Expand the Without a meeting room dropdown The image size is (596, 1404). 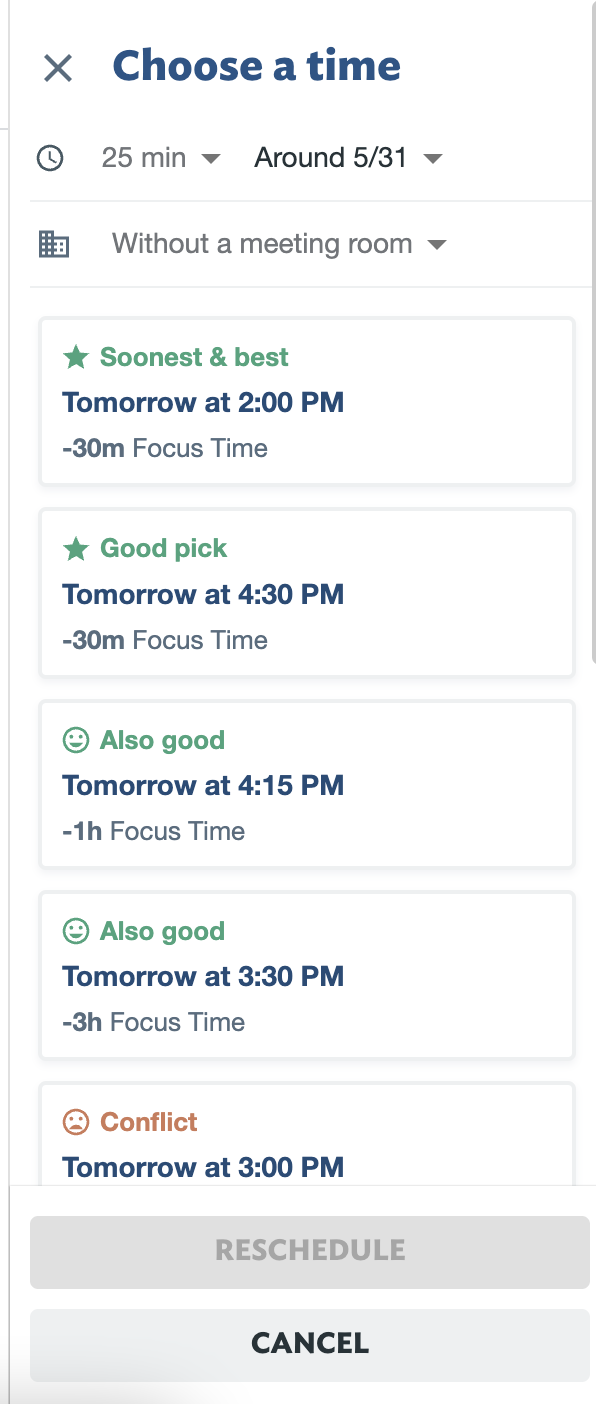[279, 244]
